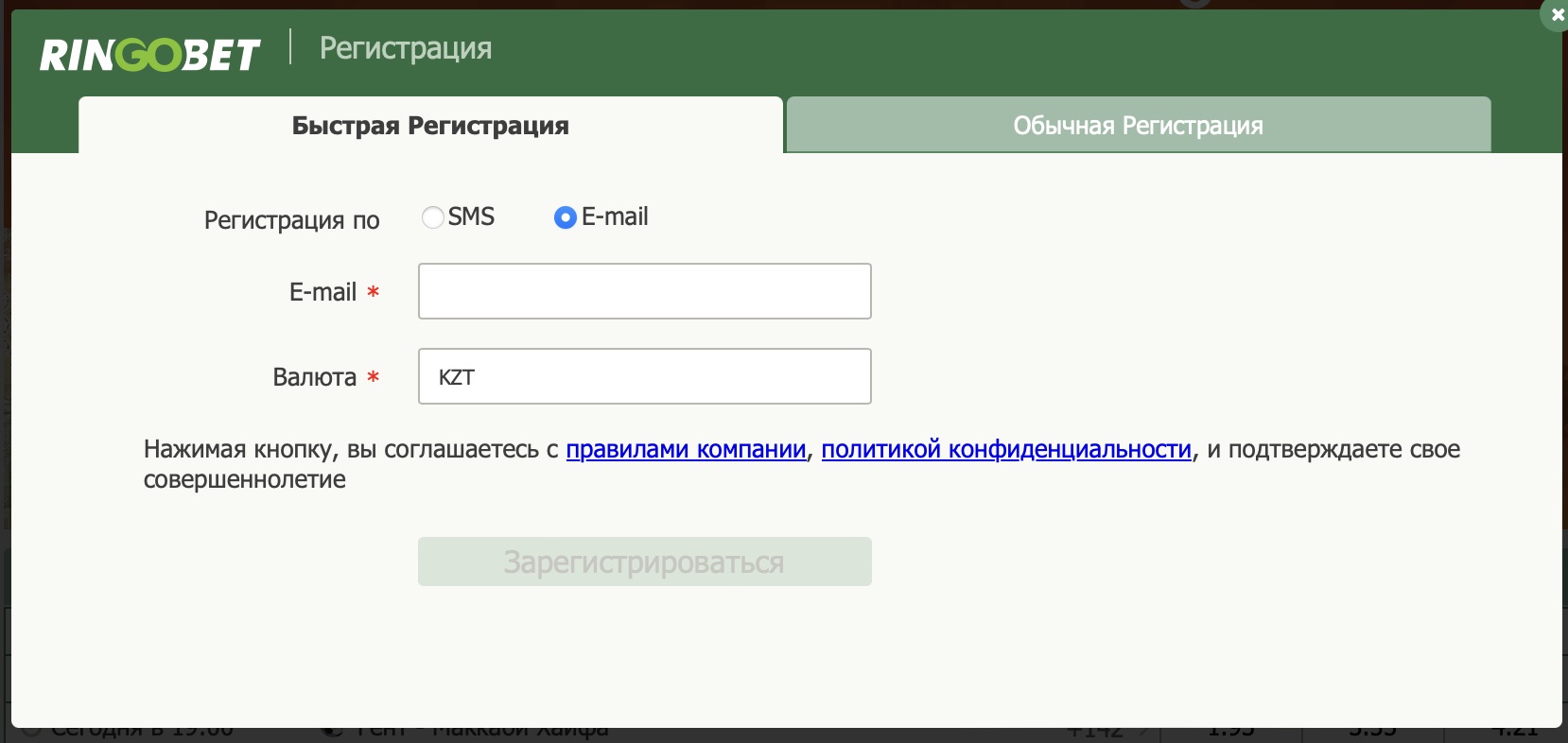This screenshot has height=743, width=1568.
Task: Switch to Быстрая Регистрация tab
Action: point(430,125)
